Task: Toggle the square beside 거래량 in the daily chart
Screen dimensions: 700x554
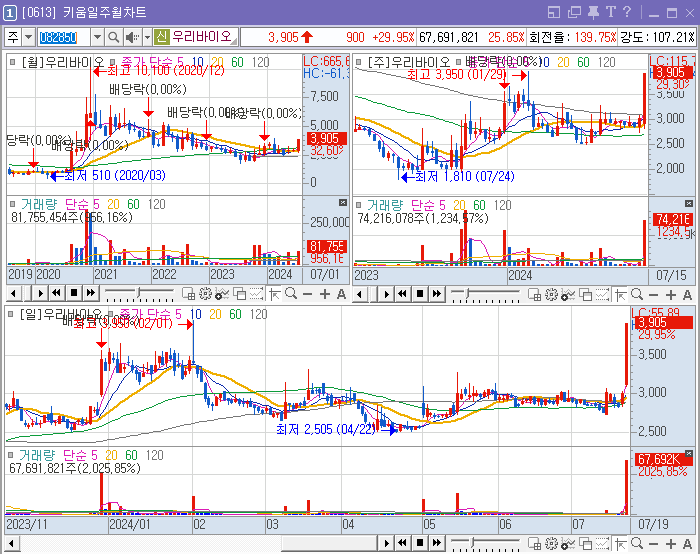Action: click(x=11, y=455)
